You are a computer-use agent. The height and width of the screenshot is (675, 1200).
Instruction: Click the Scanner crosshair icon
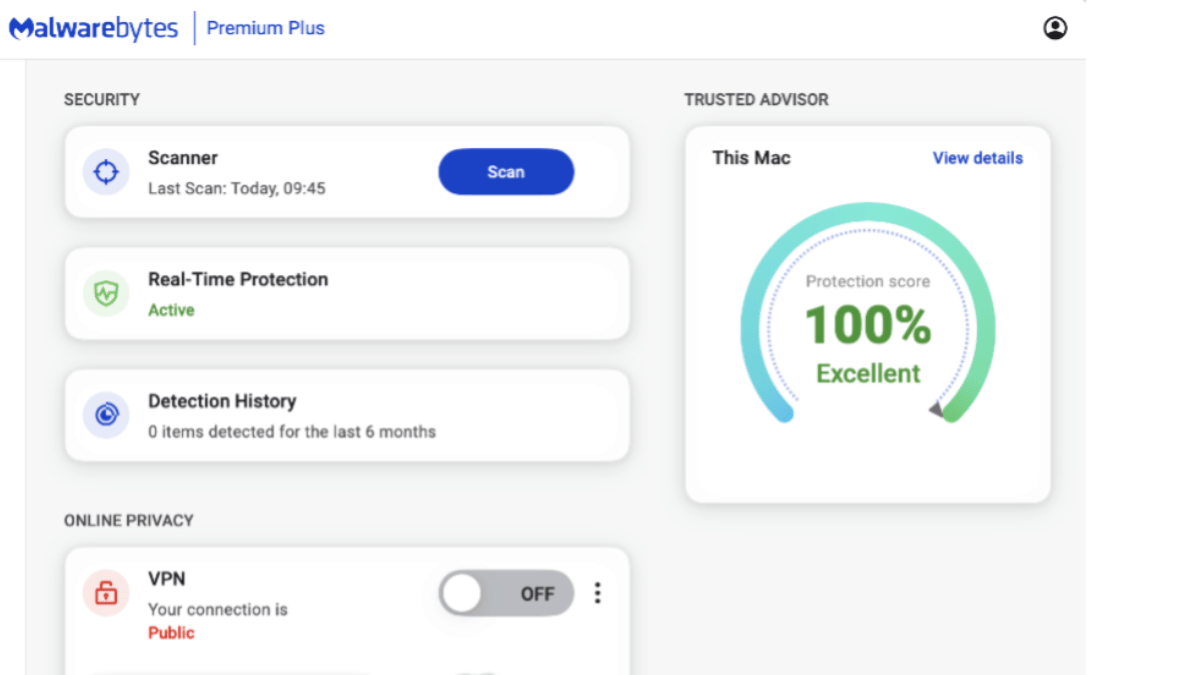(106, 172)
